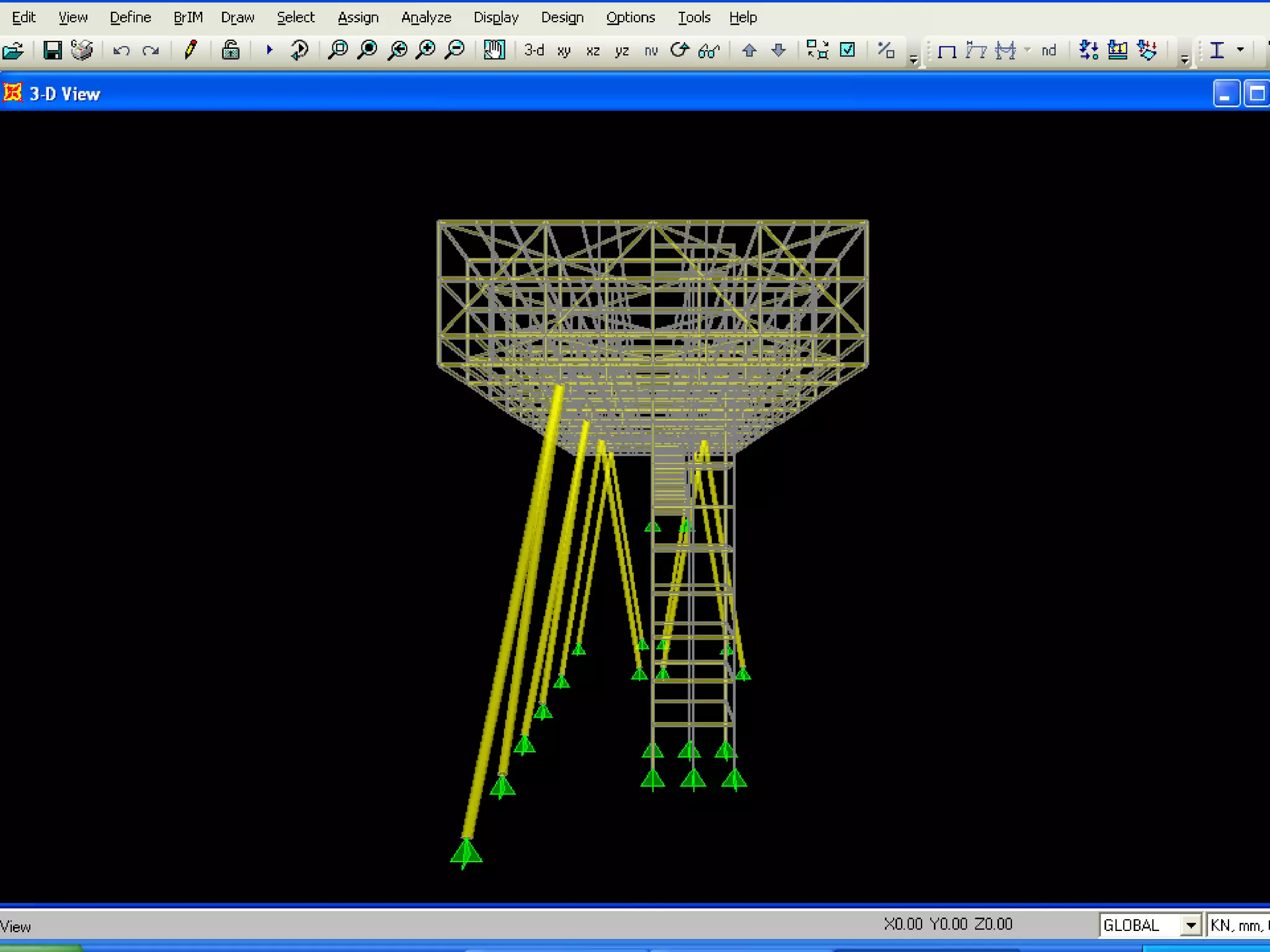Click the Save Model floppy icon
The height and width of the screenshot is (952, 1270).
click(x=52, y=50)
